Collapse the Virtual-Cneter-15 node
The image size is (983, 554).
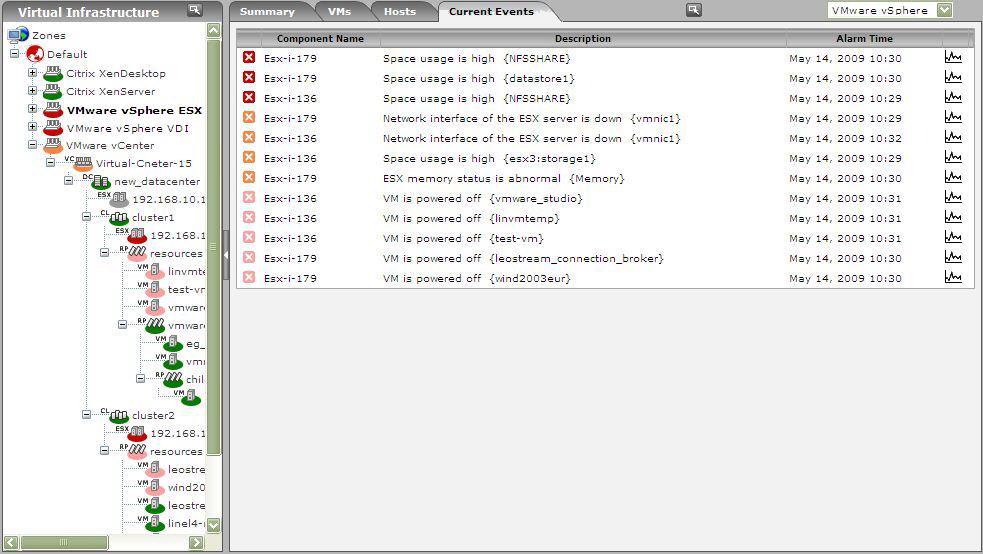pos(50,162)
